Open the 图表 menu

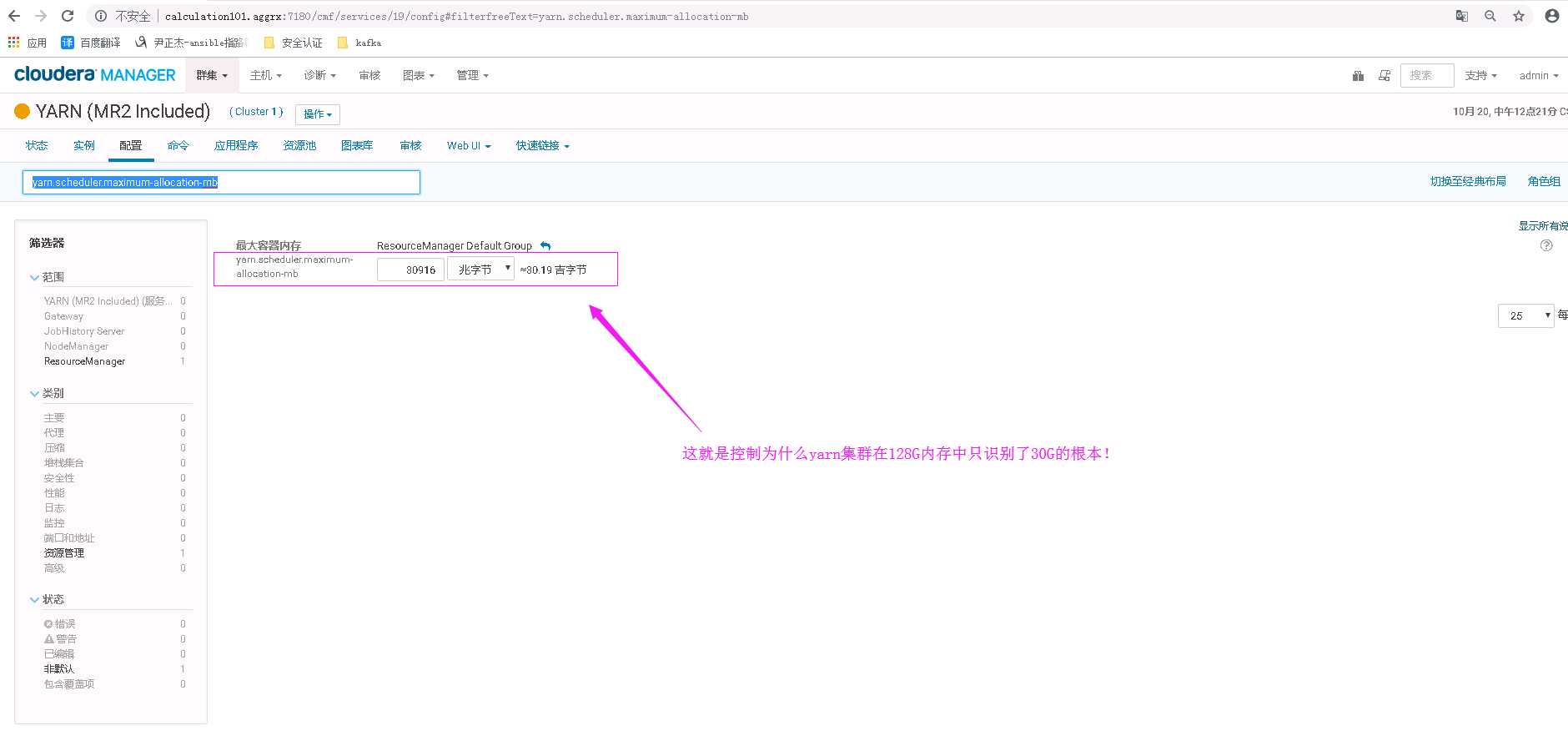click(419, 75)
